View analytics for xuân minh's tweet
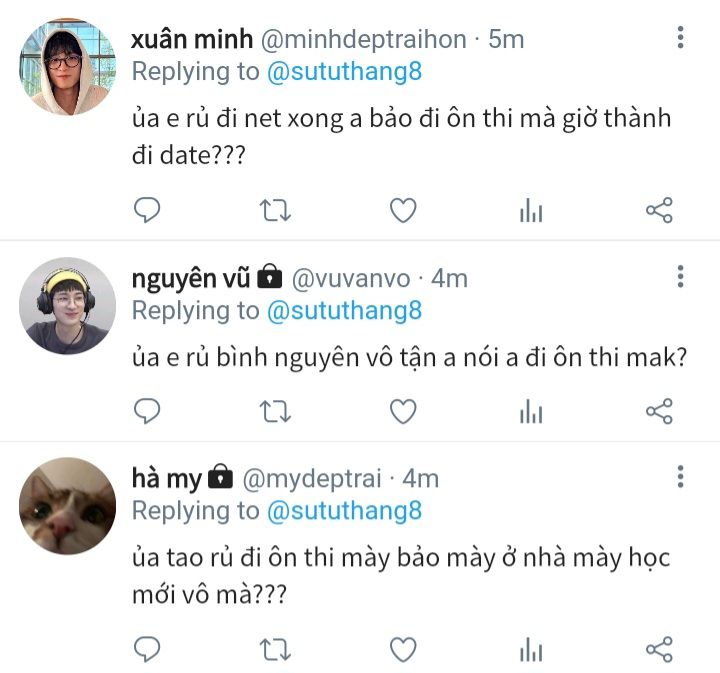The height and width of the screenshot is (673, 720). 531,210
